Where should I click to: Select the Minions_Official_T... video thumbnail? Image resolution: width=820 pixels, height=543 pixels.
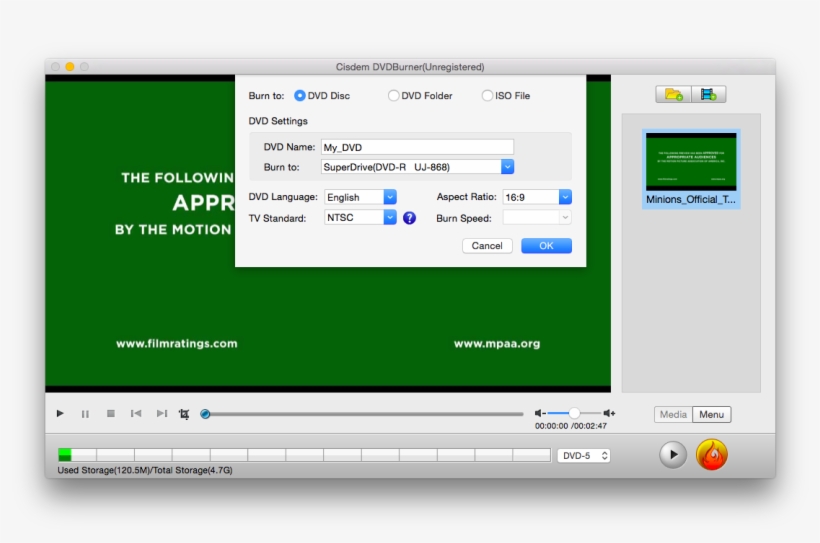click(x=691, y=169)
